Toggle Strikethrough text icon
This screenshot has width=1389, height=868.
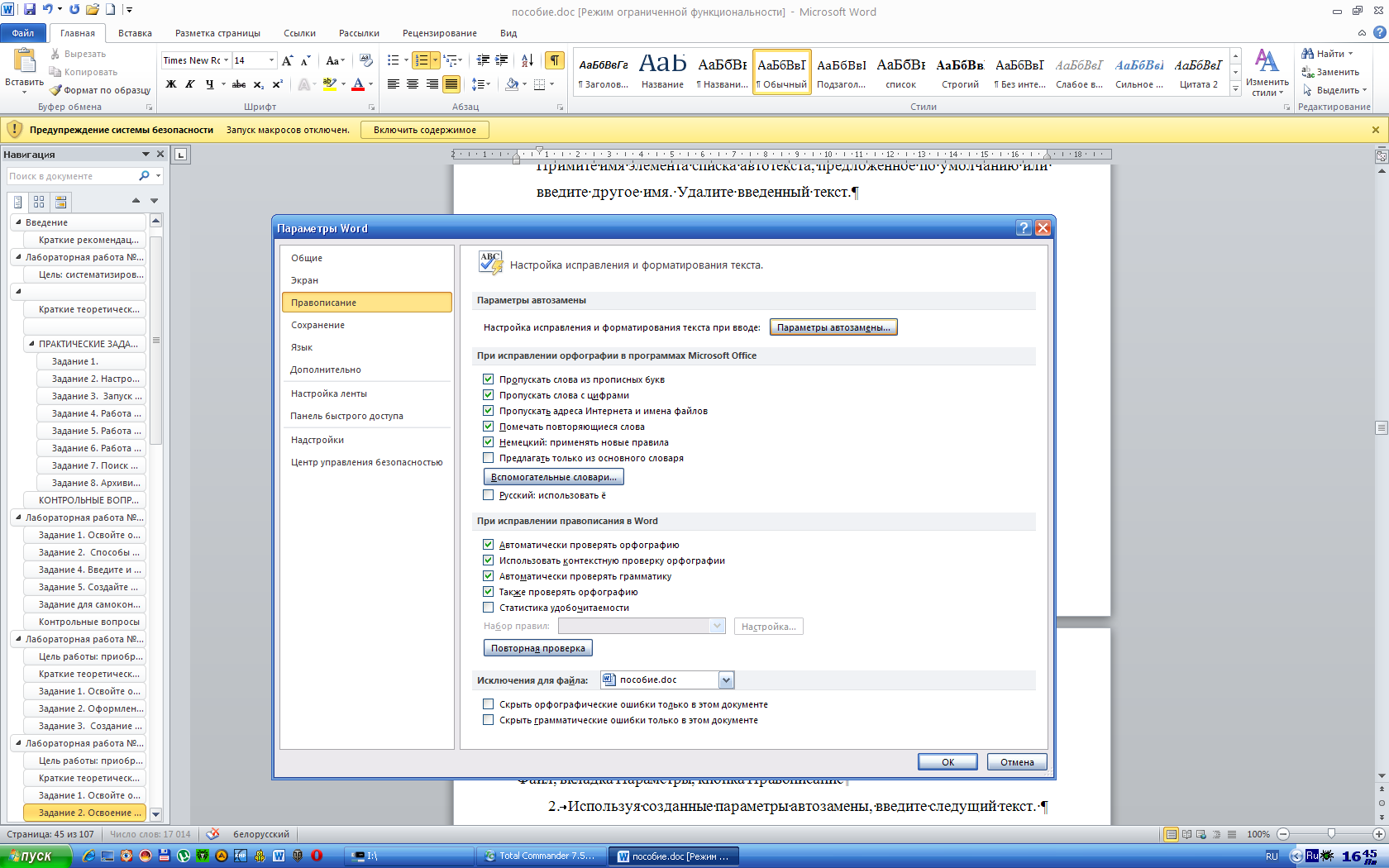239,84
